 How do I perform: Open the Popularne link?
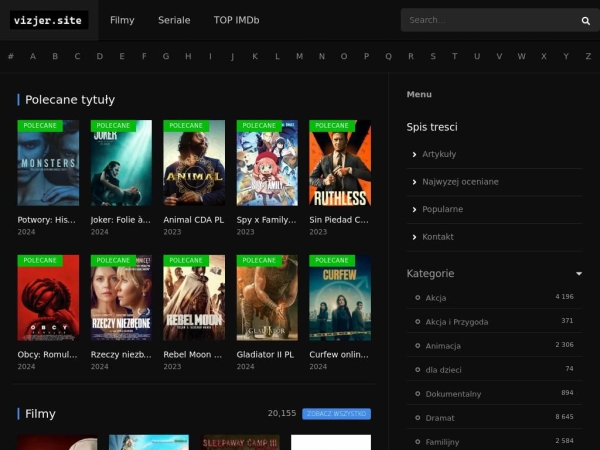[x=442, y=209]
